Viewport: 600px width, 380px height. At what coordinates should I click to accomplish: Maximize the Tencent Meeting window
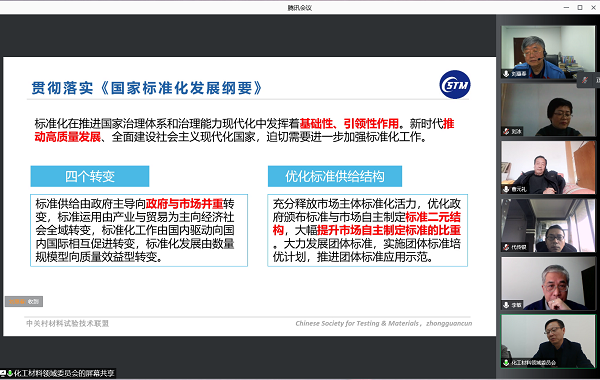580,7
